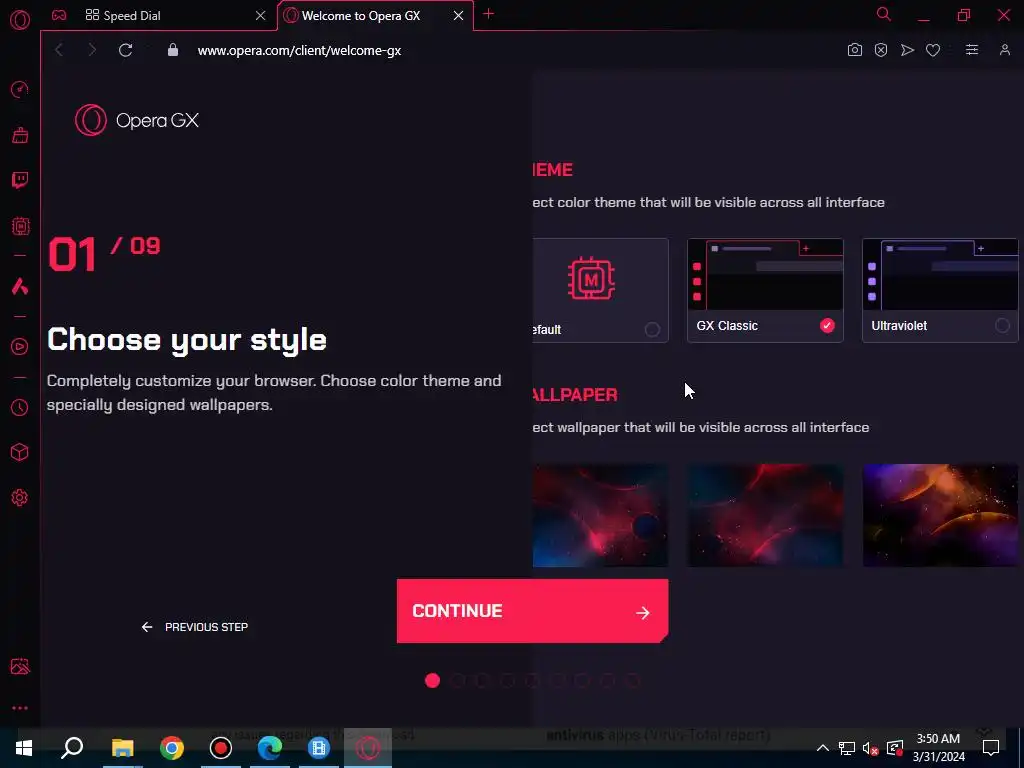Go forward to the next page
1024x768 pixels.
pyautogui.click(x=92, y=50)
